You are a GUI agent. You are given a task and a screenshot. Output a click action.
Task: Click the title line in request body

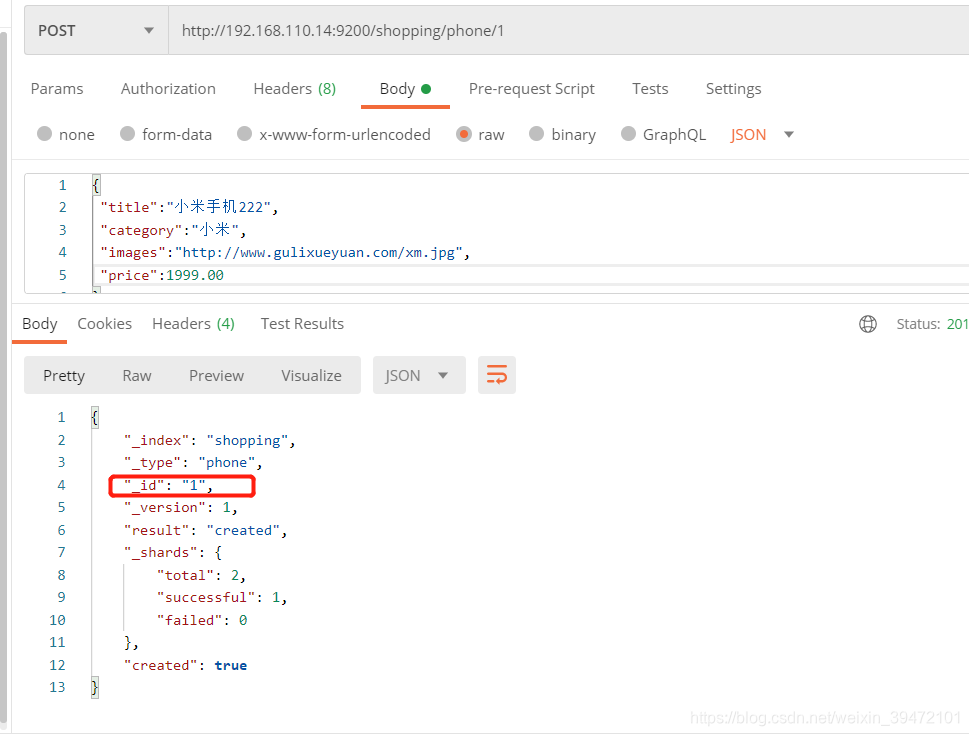tap(189, 207)
